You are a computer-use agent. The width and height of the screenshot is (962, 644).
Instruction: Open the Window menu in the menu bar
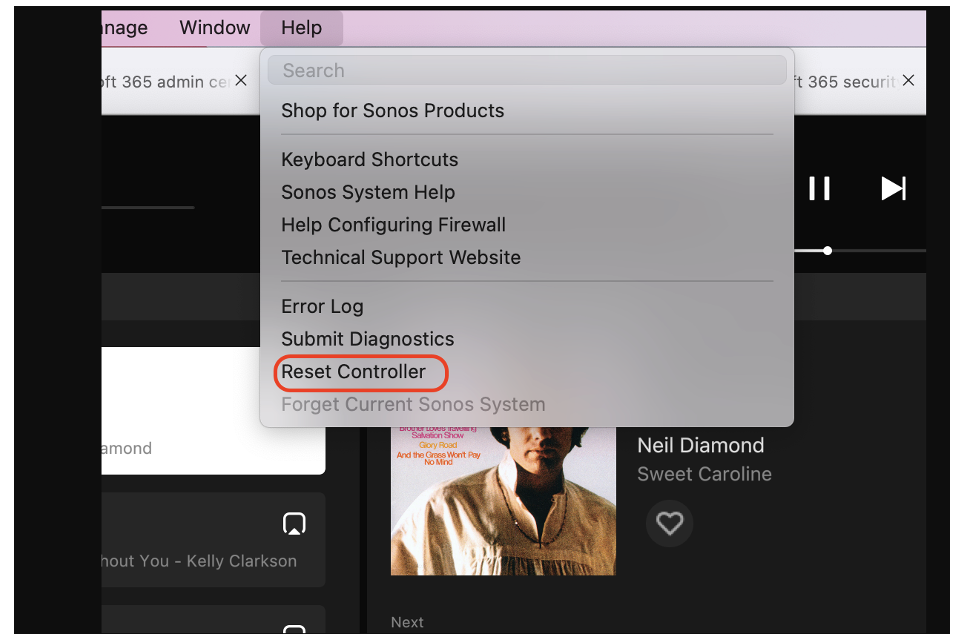[215, 28]
